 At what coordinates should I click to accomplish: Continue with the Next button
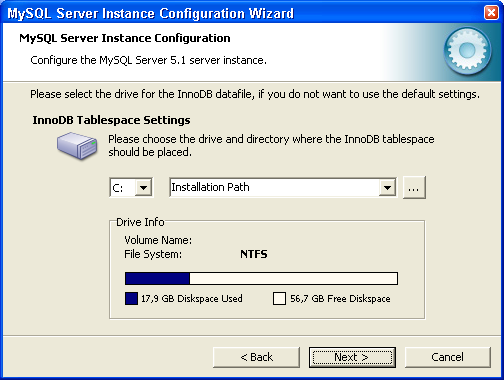tap(352, 357)
